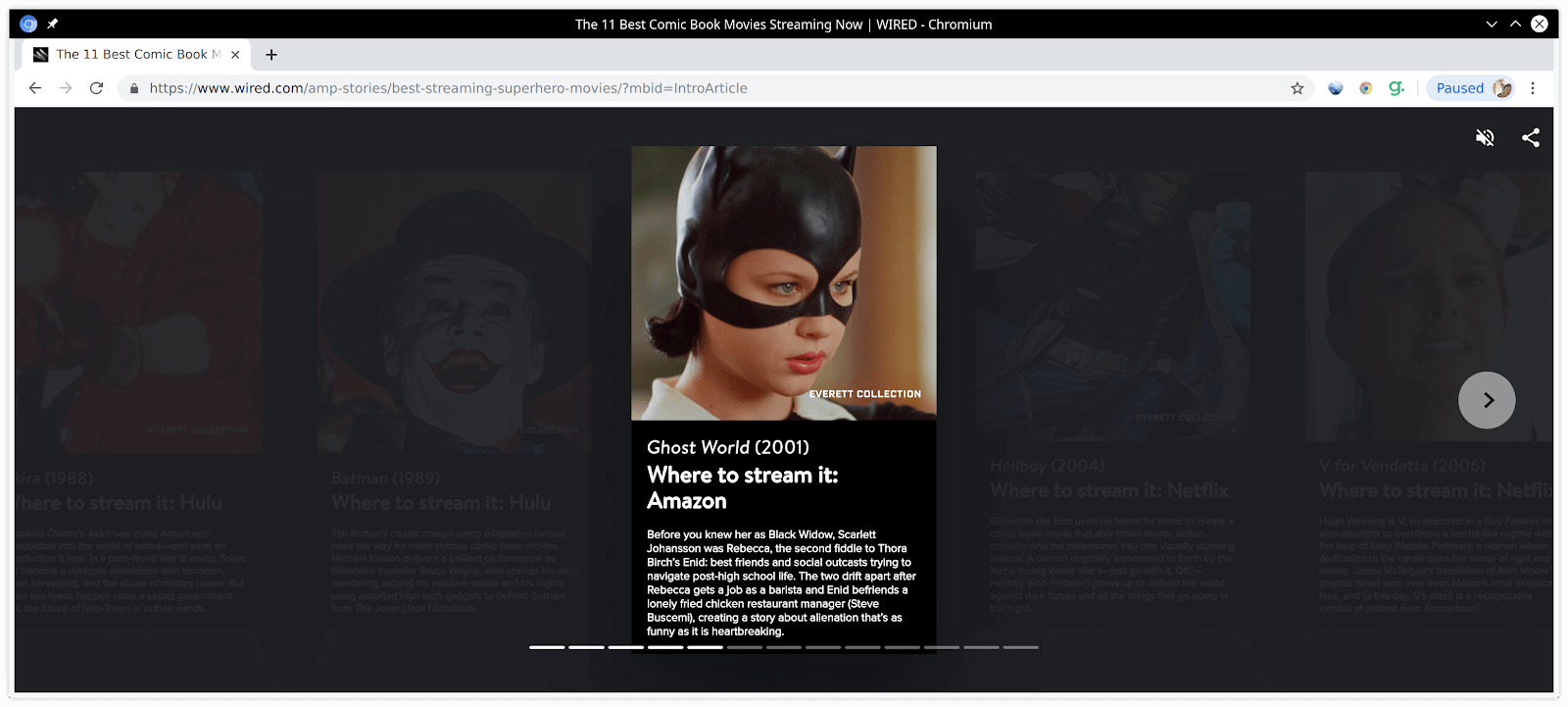Click the title bar up-chevron
Screen dimensions: 1568x707
click(x=1515, y=24)
